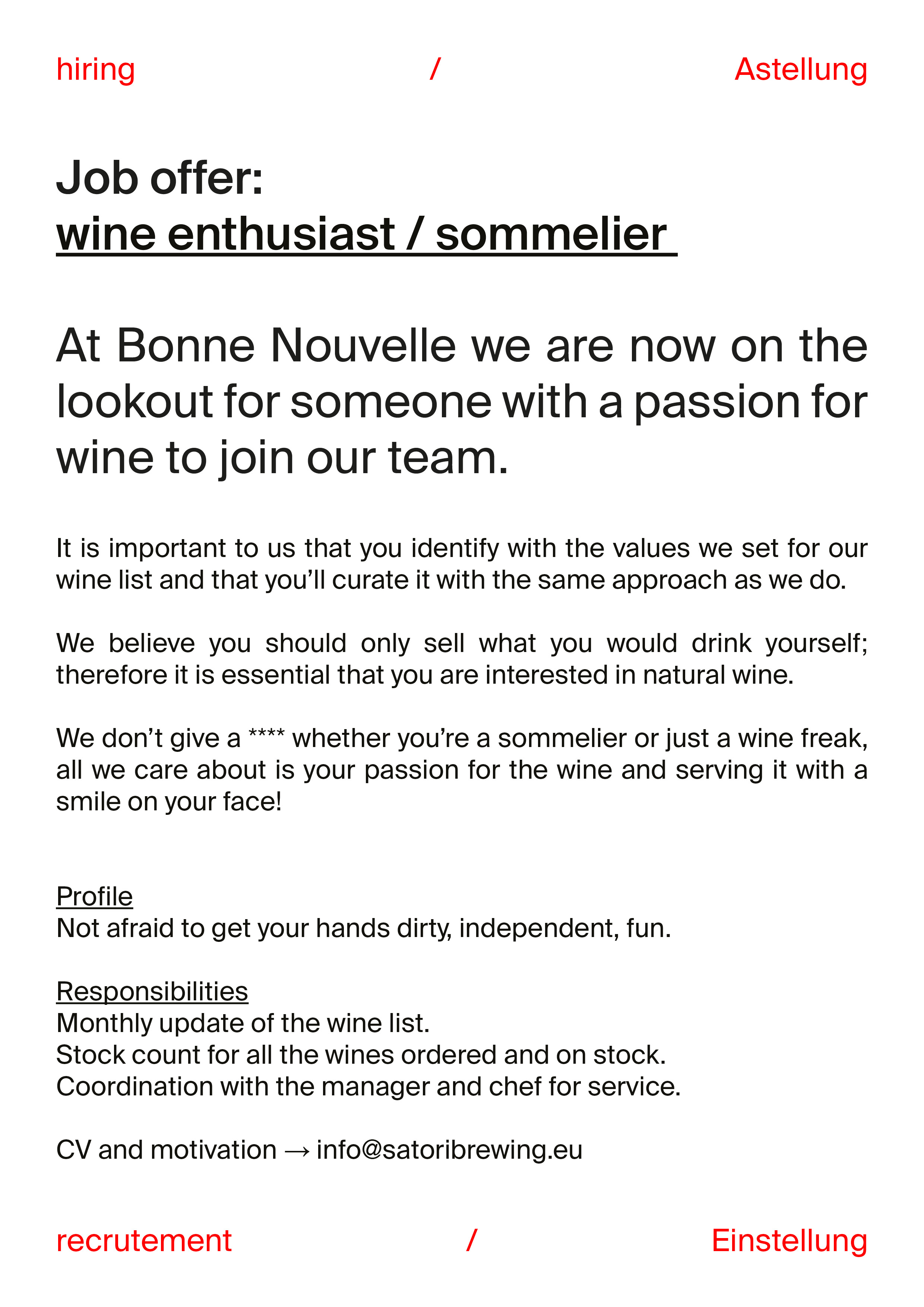Click the 'At Bonne Nouvelle' intro paragraph
Screen dimensions: 924x1307
point(462,401)
